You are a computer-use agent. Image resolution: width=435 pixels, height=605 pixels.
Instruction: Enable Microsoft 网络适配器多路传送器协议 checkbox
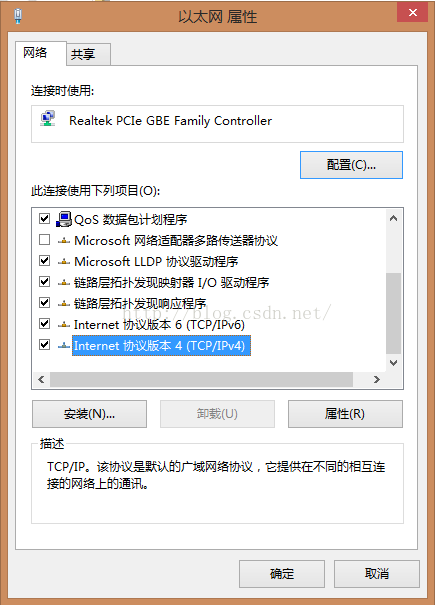pos(44,240)
